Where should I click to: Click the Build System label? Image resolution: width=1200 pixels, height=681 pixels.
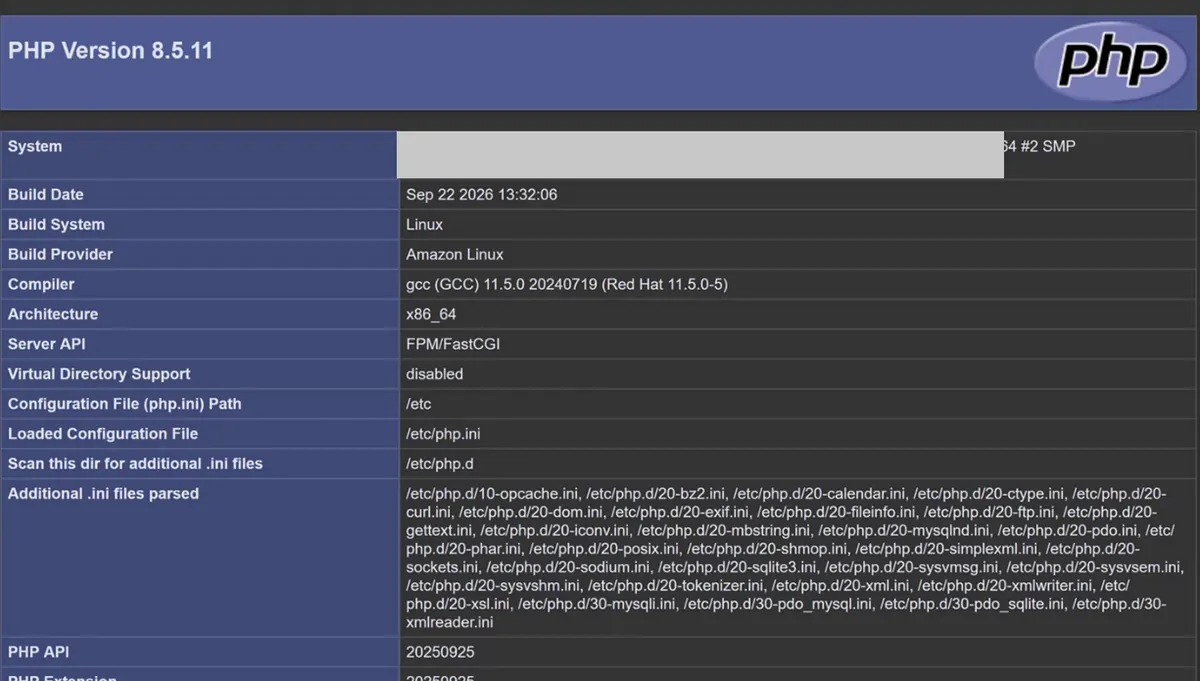coord(56,224)
